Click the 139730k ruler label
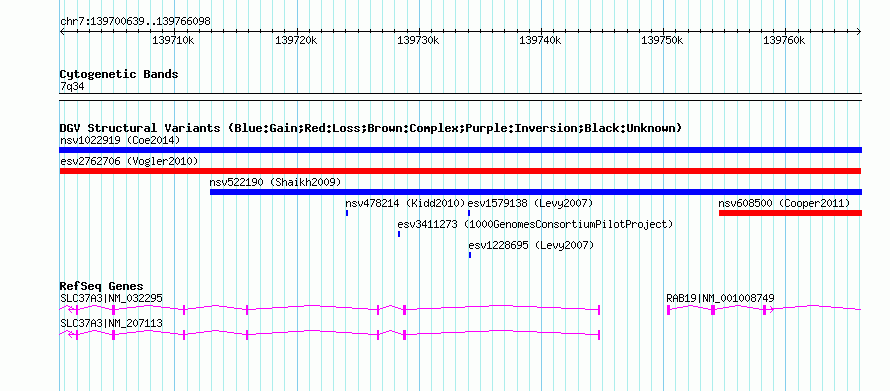The image size is (890, 391). click(418, 41)
